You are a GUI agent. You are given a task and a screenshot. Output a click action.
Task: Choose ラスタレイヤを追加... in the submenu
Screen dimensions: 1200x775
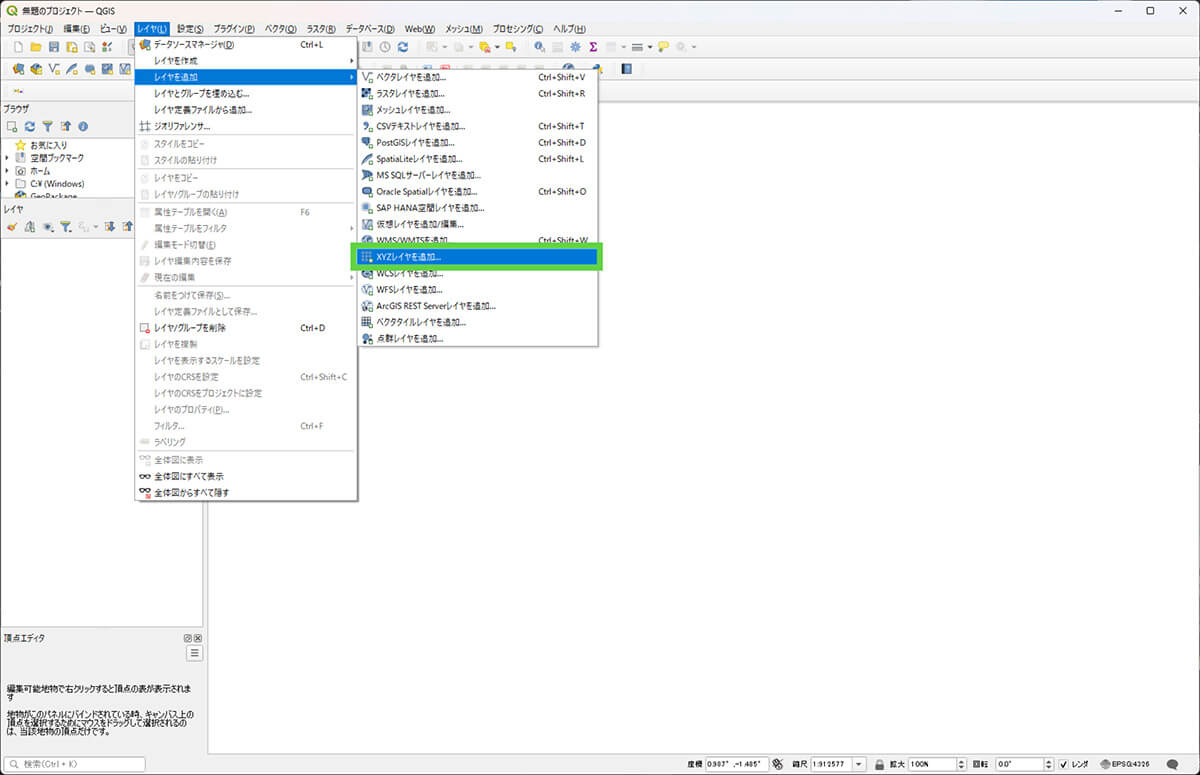tap(478, 93)
